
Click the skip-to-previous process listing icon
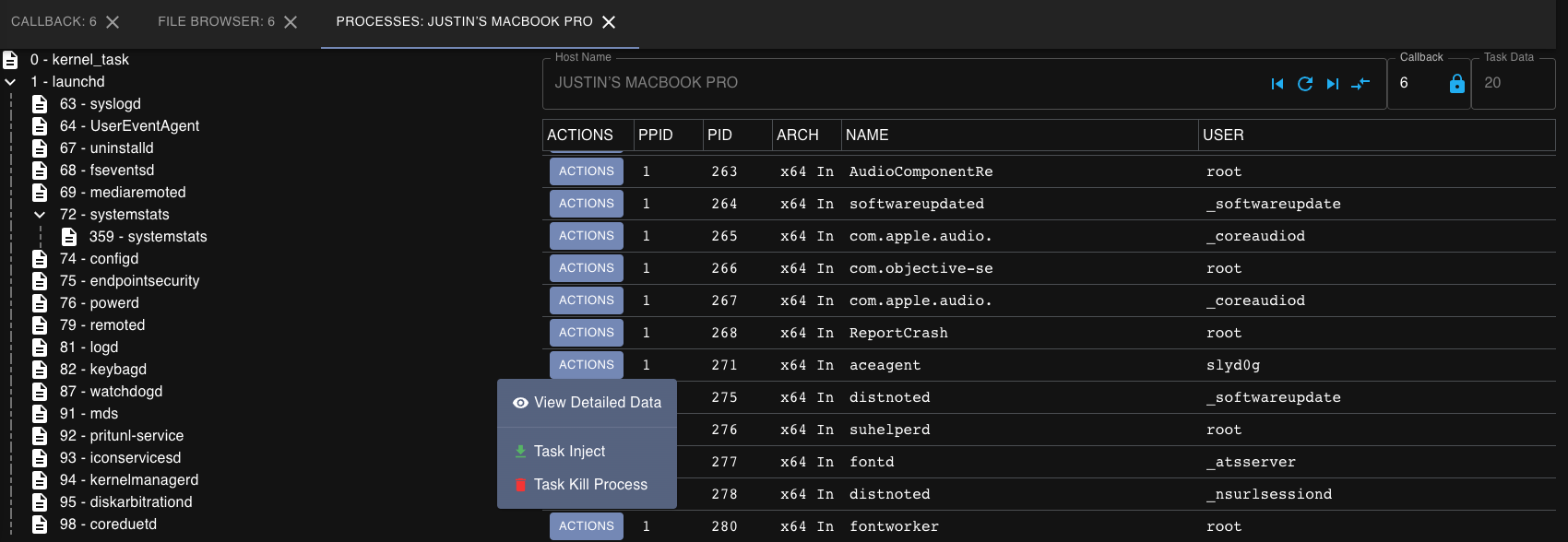click(x=1277, y=84)
